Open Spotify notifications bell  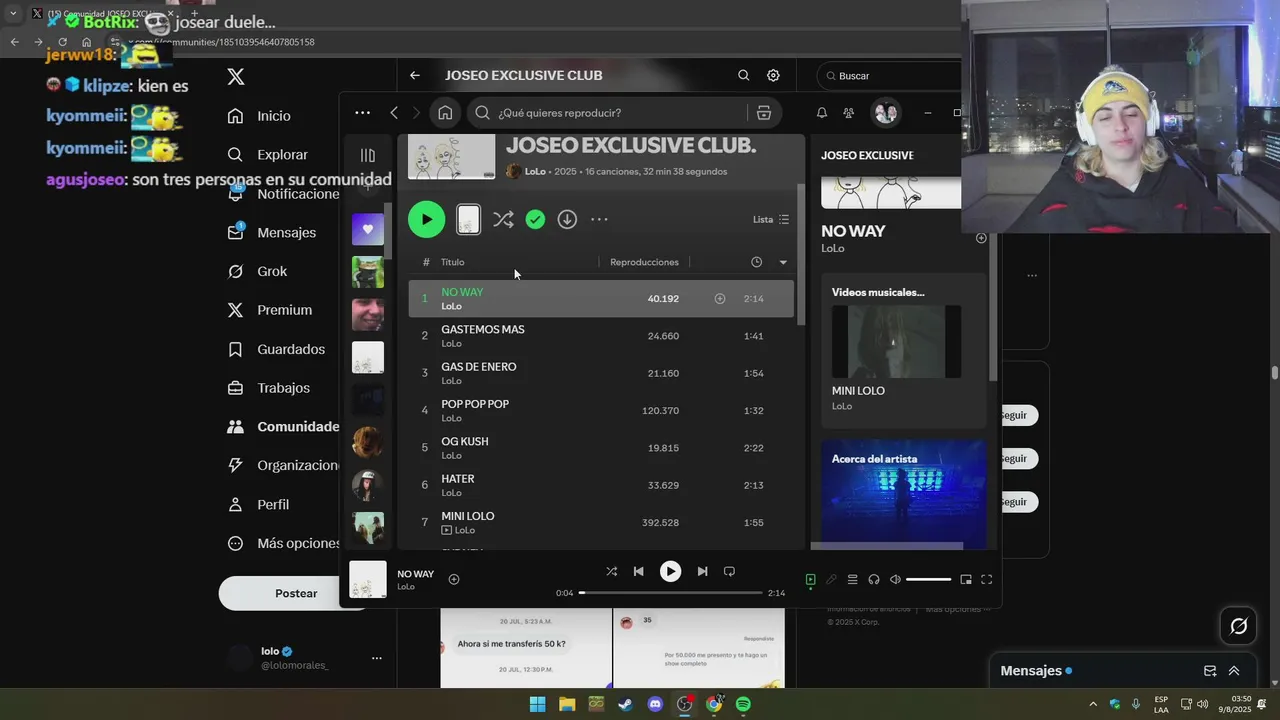[x=822, y=113]
